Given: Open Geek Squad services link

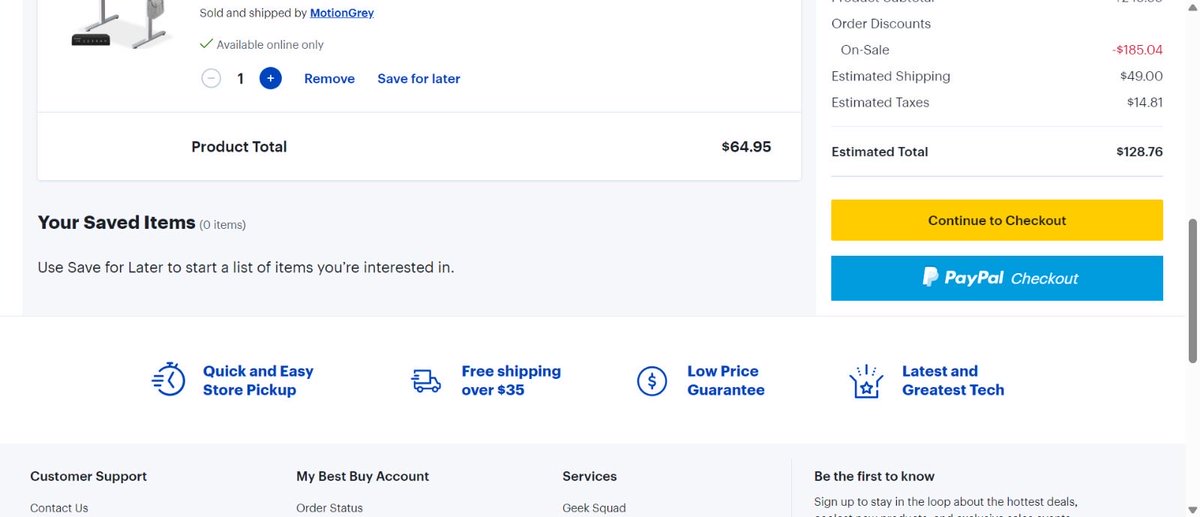Looking at the screenshot, I should (594, 508).
